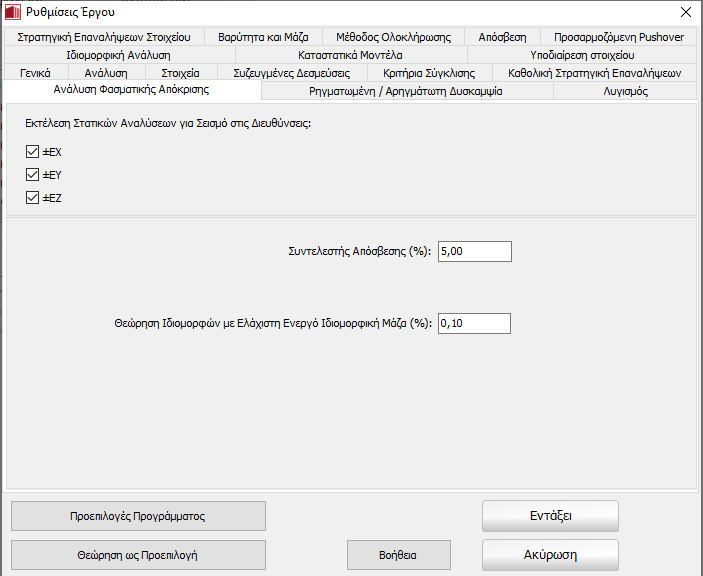The image size is (703, 576).
Task: Switch to the Ανάλυση tab
Action: [x=105, y=73]
